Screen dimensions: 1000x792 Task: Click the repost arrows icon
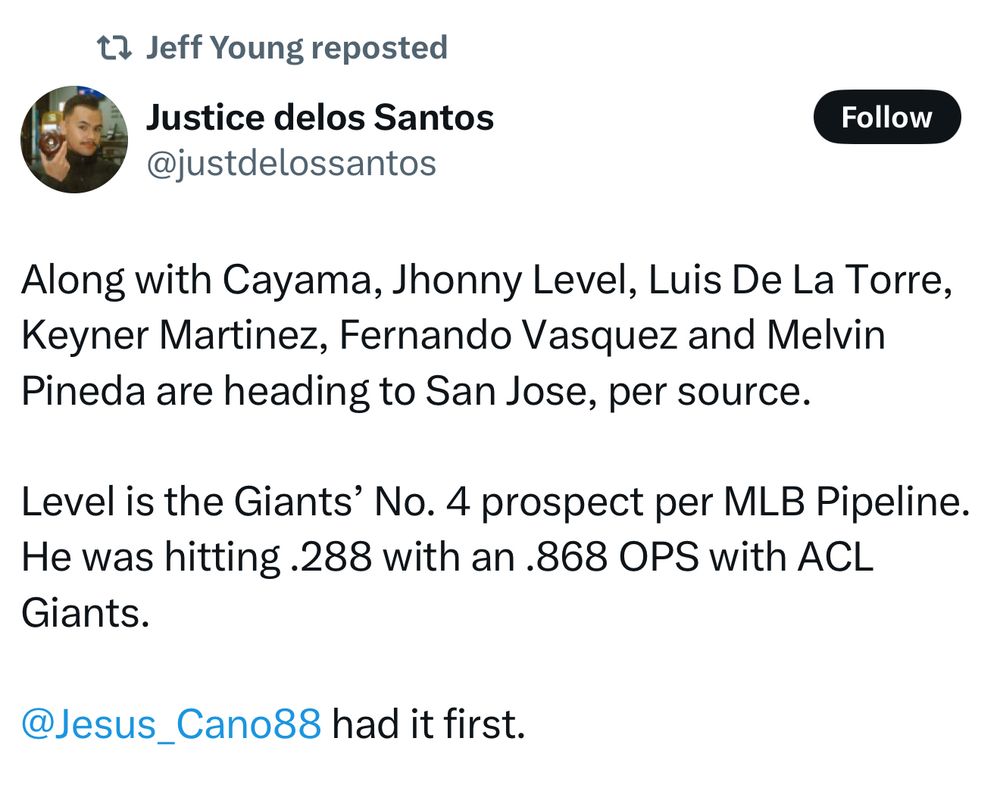click(114, 48)
